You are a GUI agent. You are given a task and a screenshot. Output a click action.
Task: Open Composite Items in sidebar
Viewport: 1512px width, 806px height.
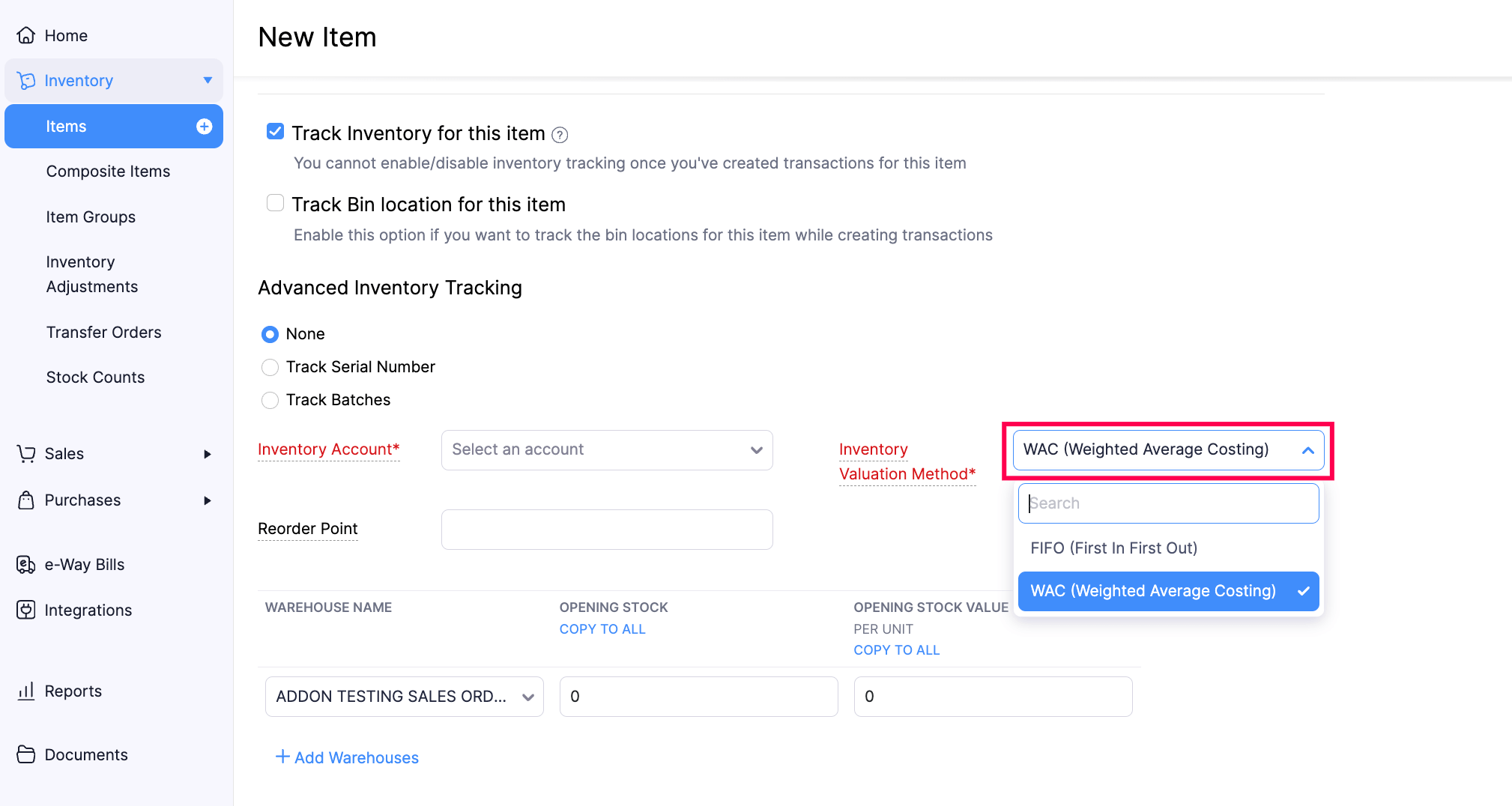pos(108,172)
